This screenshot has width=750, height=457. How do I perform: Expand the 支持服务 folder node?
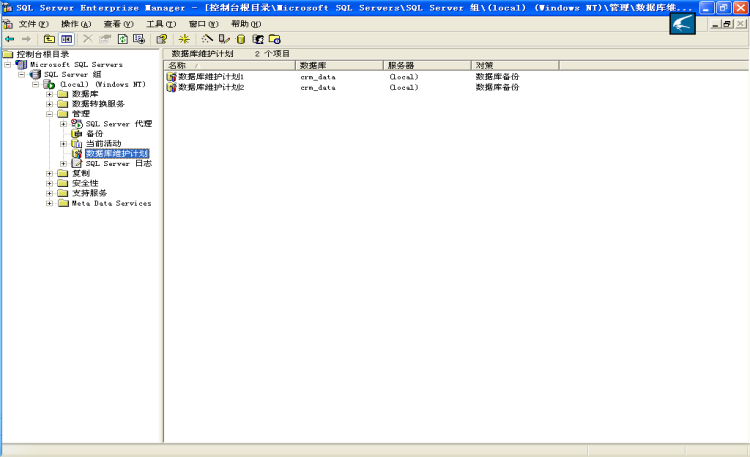49,193
